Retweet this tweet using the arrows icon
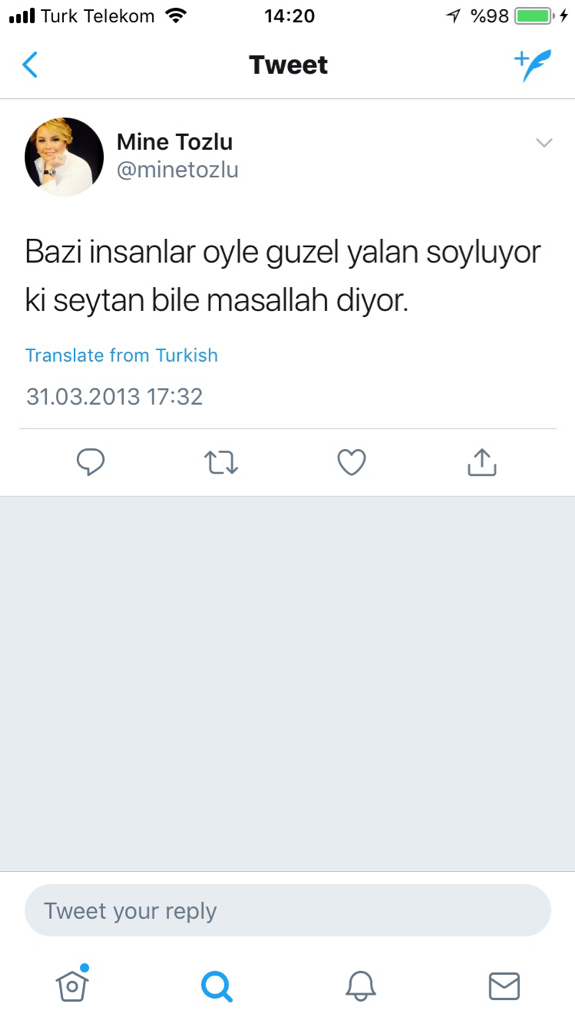 tap(221, 462)
